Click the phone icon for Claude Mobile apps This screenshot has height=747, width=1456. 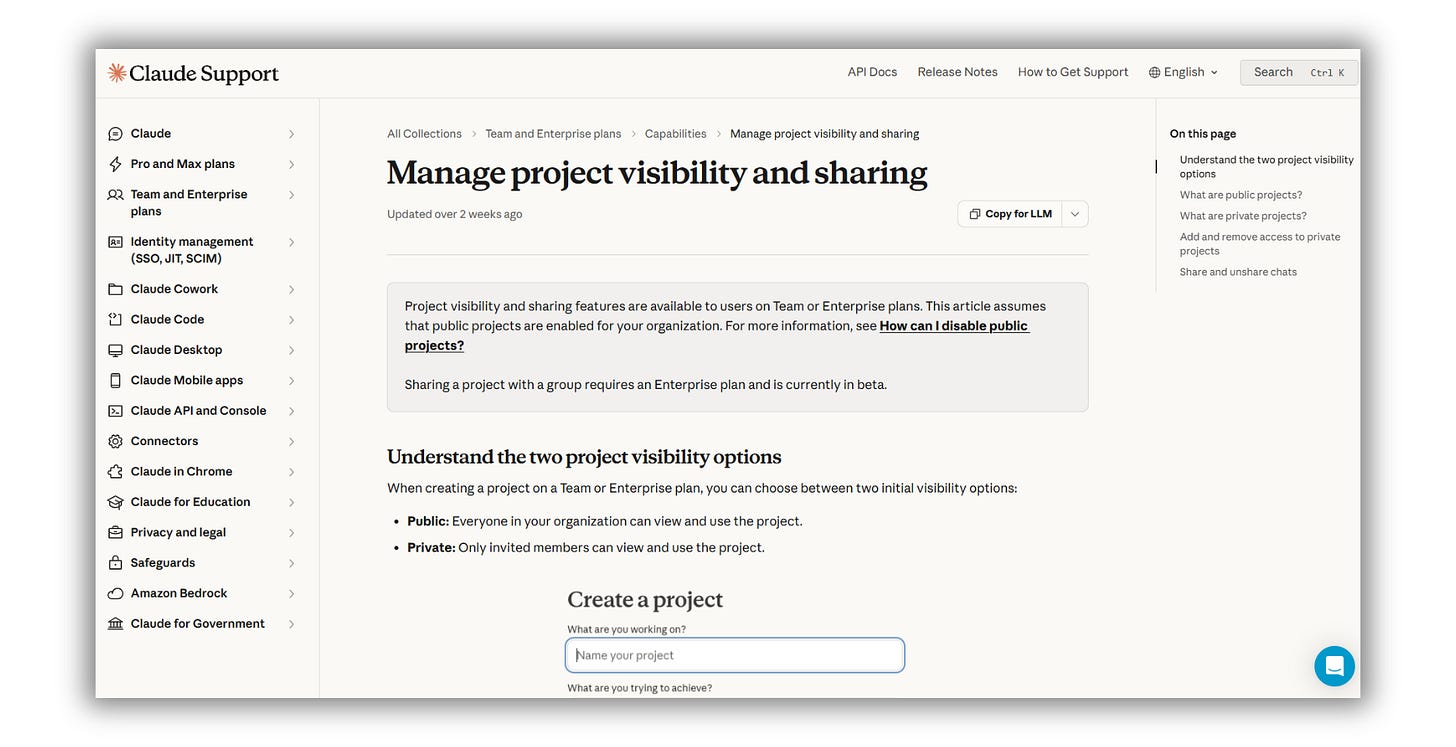[115, 381]
